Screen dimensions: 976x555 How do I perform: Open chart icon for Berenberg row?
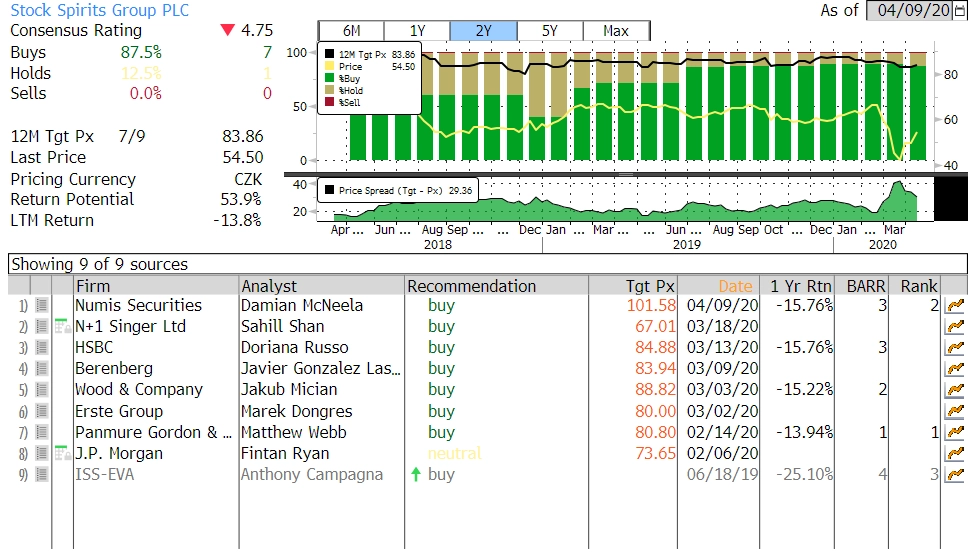point(954,369)
